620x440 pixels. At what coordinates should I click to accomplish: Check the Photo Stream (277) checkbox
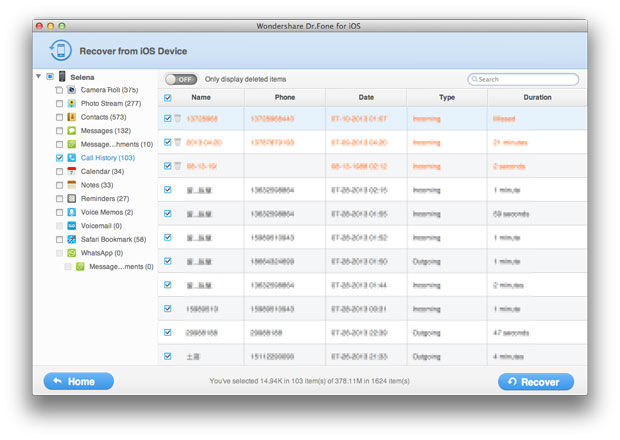pyautogui.click(x=59, y=104)
